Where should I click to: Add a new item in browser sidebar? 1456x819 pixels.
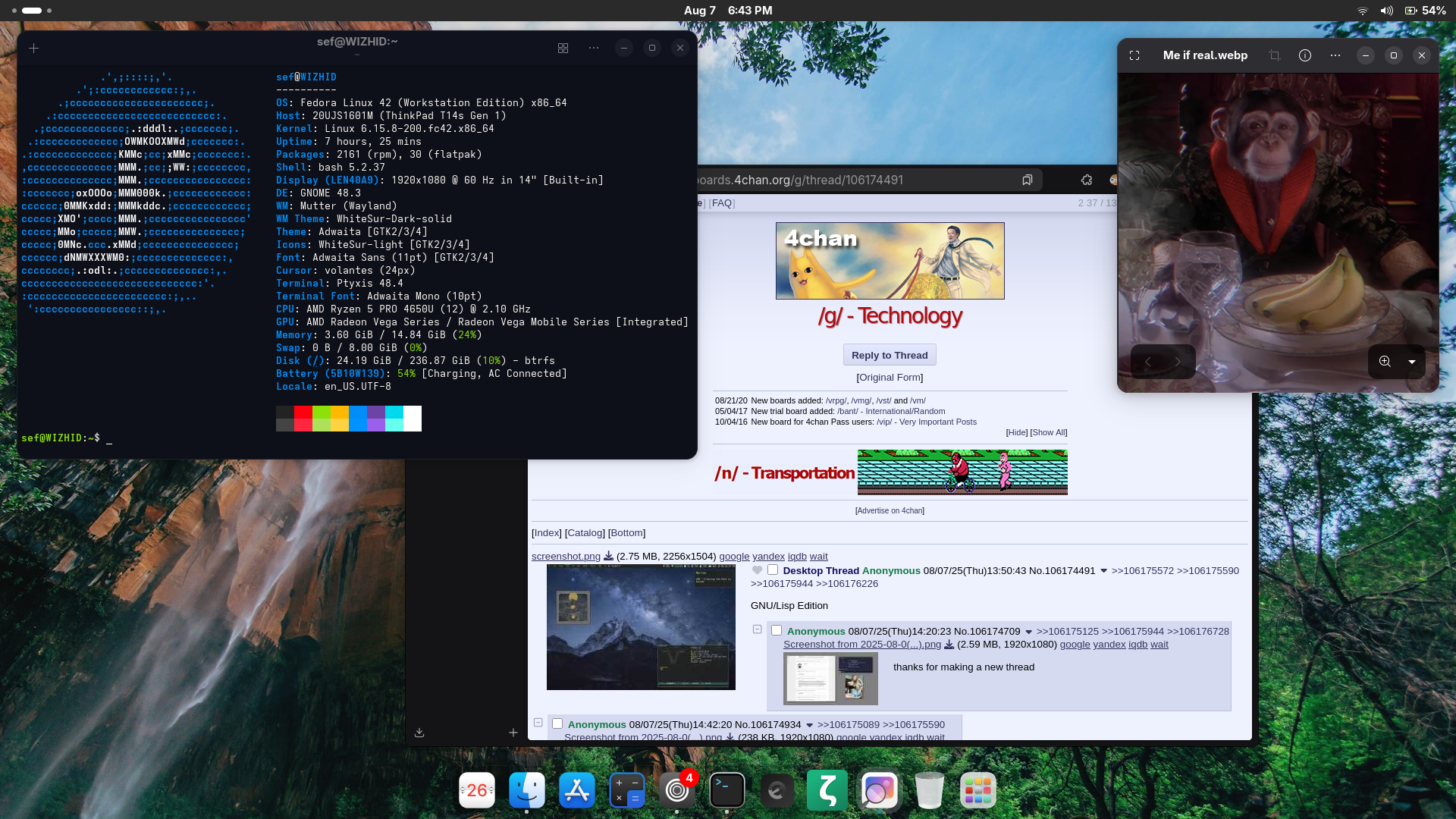513,733
